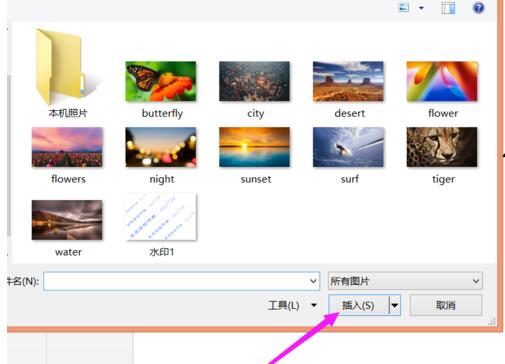Click the sunset file name label
Image resolution: width=505 pixels, height=364 pixels.
point(256,179)
